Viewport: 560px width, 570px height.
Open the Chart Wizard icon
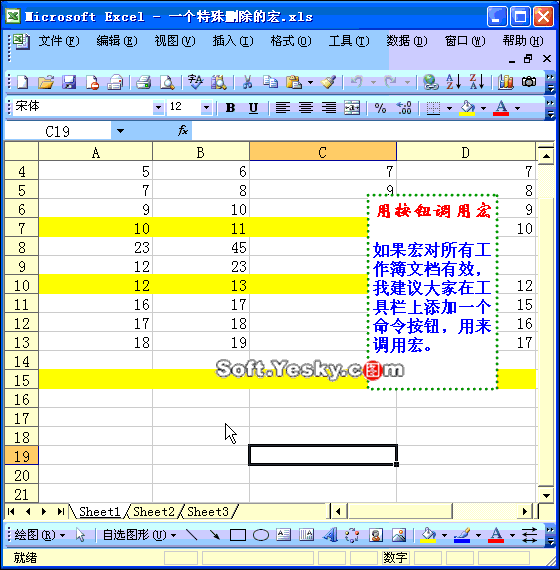pos(506,82)
